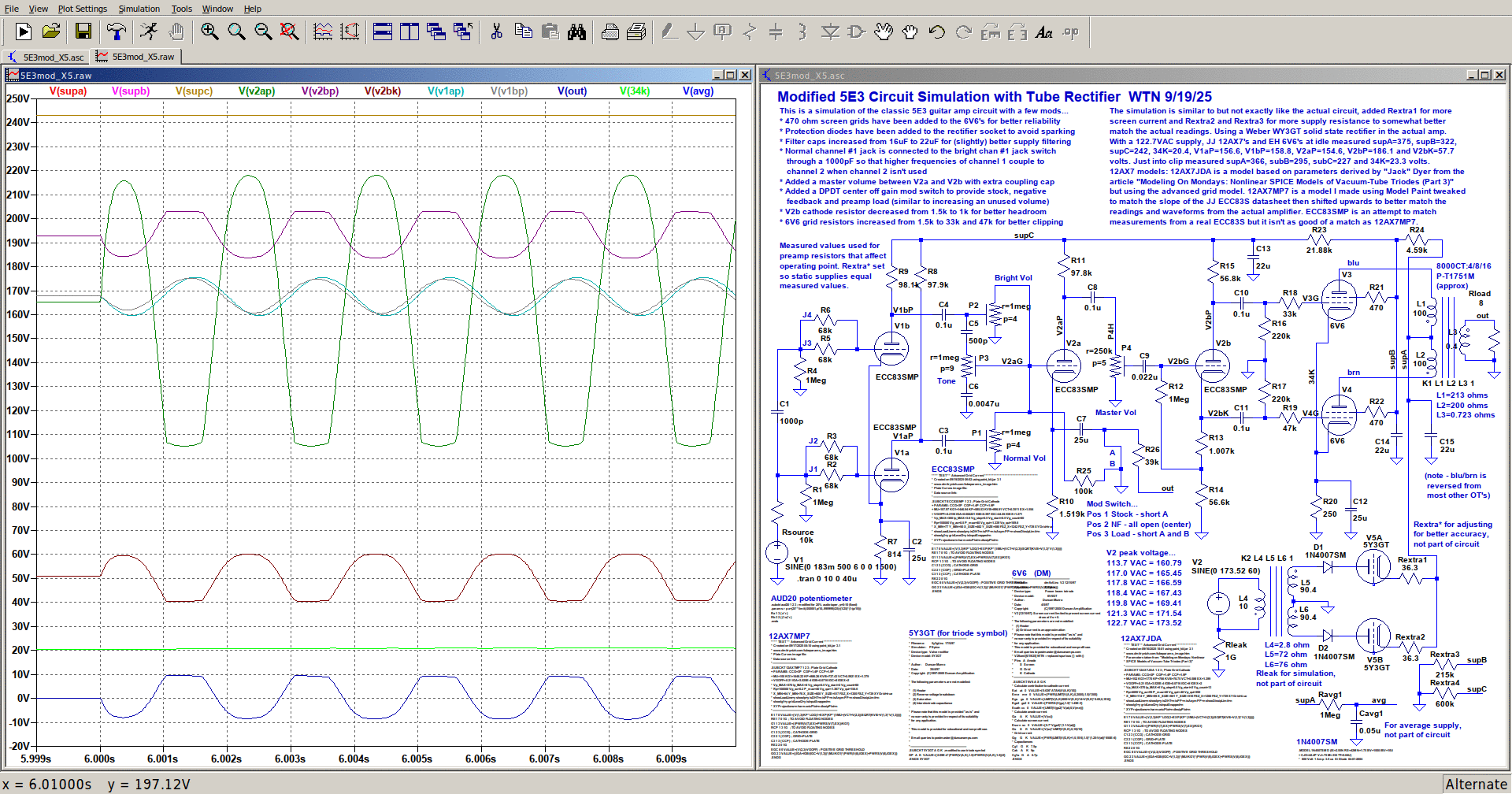
Task: Click the V(supa) trace label
Action: (68, 91)
